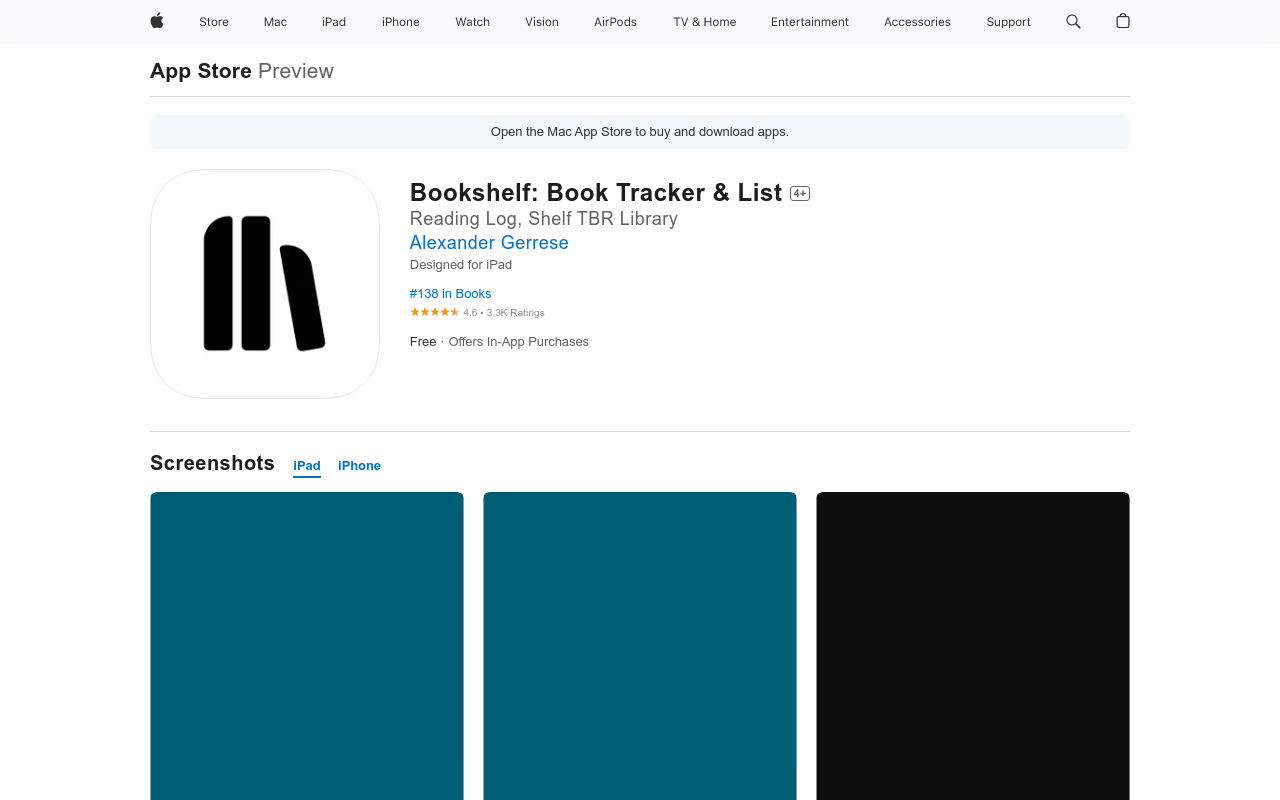1280x800 pixels.
Task: Click '4.6 • 3.3K Ratings' text
Action: coord(504,313)
